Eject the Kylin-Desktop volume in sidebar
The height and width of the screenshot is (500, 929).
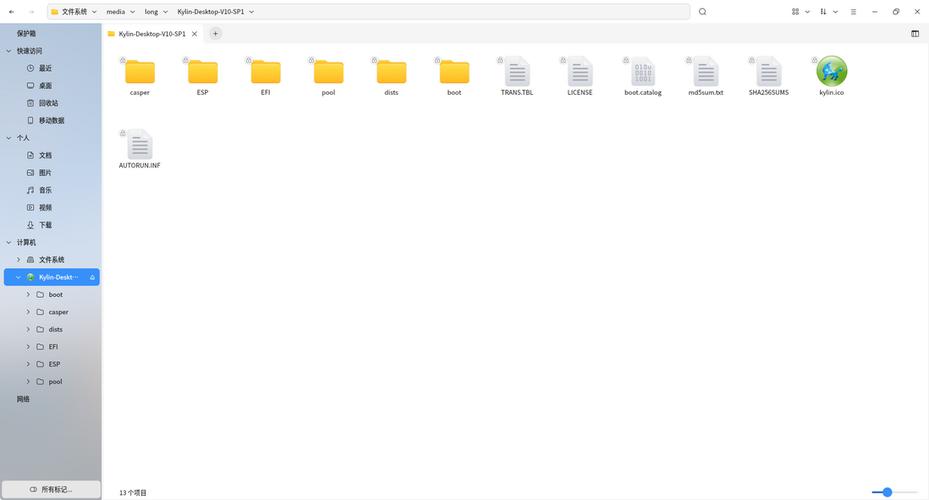92,277
